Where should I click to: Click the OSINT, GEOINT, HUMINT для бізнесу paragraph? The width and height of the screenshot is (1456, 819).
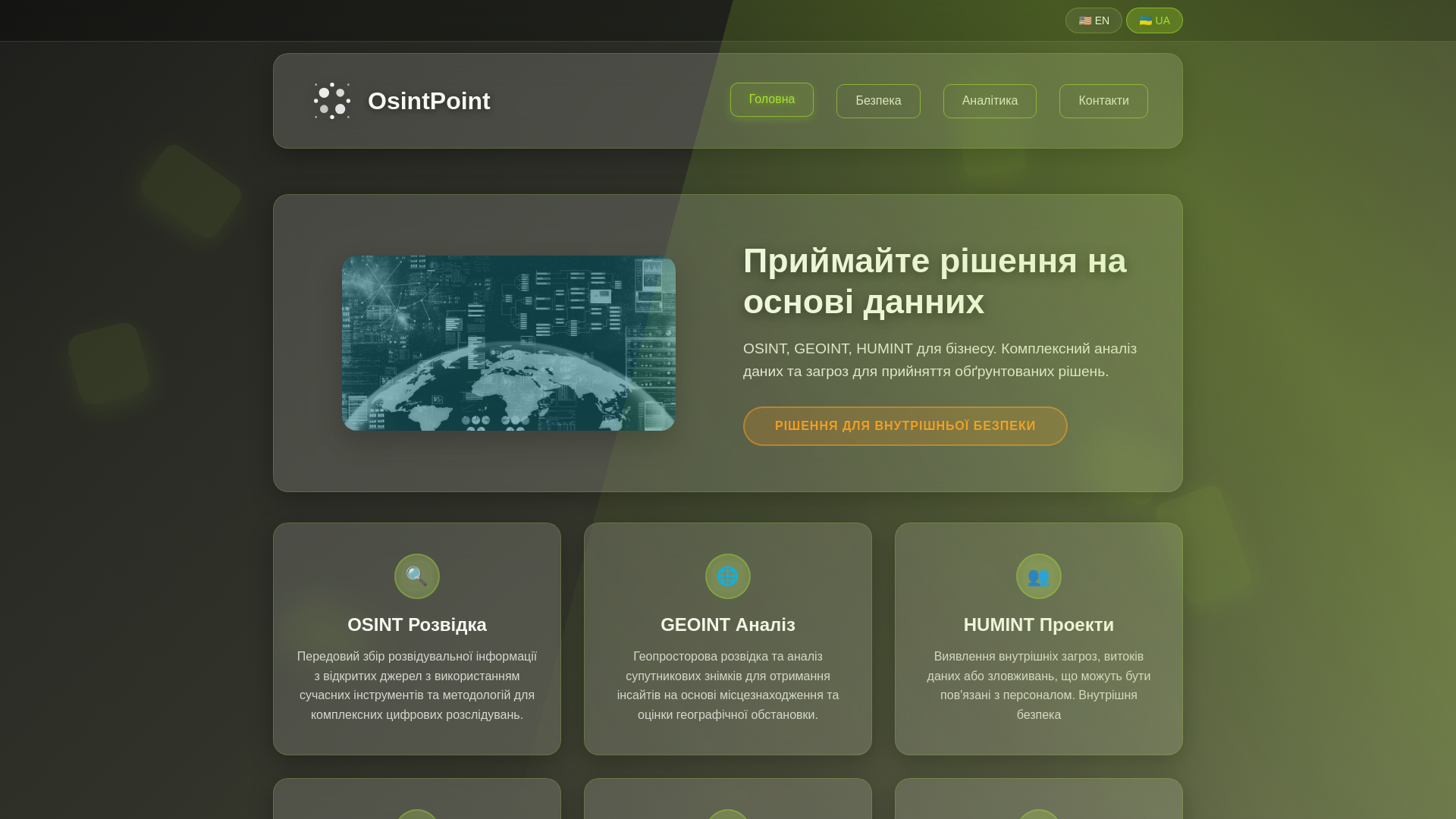[x=940, y=360]
